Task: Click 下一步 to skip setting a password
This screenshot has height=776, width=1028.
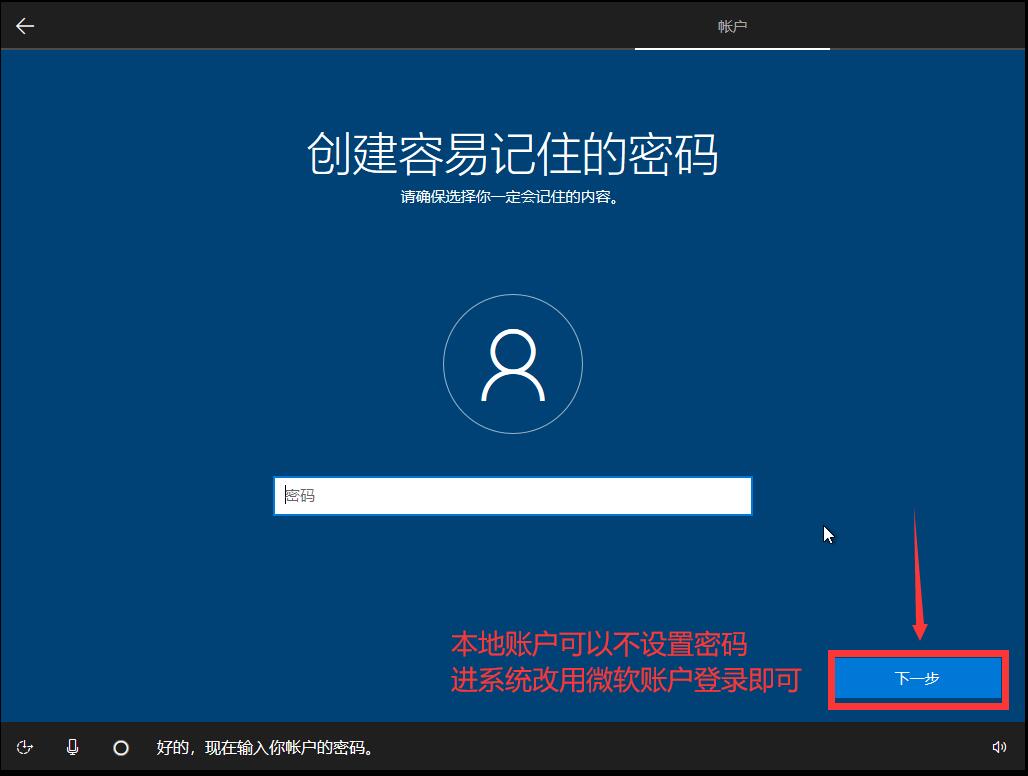Action: pyautogui.click(x=916, y=678)
